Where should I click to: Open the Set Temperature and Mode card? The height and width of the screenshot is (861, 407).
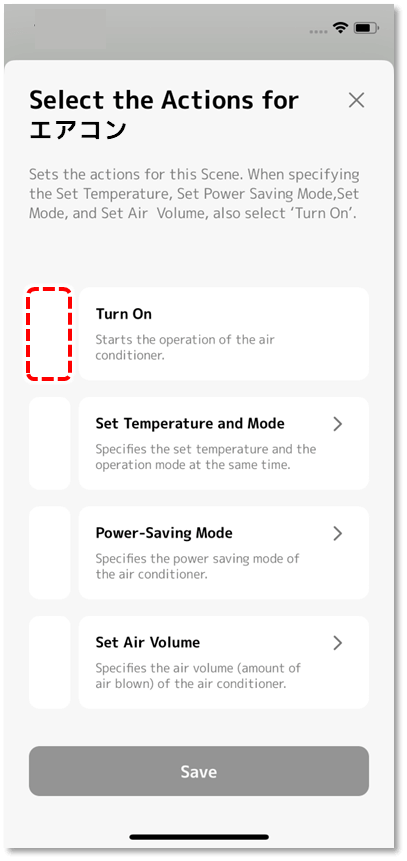(x=224, y=443)
